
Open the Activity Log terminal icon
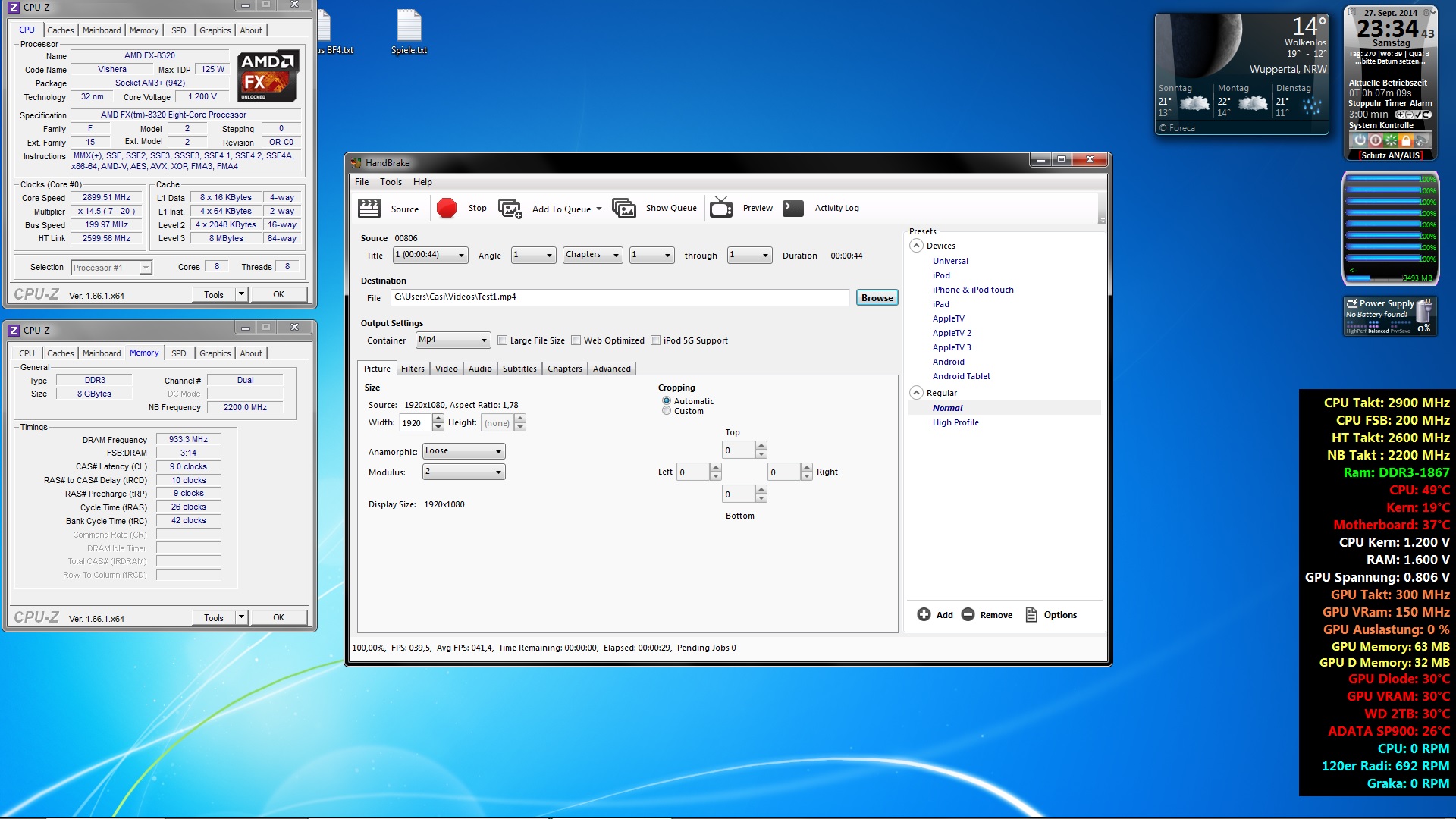click(793, 208)
